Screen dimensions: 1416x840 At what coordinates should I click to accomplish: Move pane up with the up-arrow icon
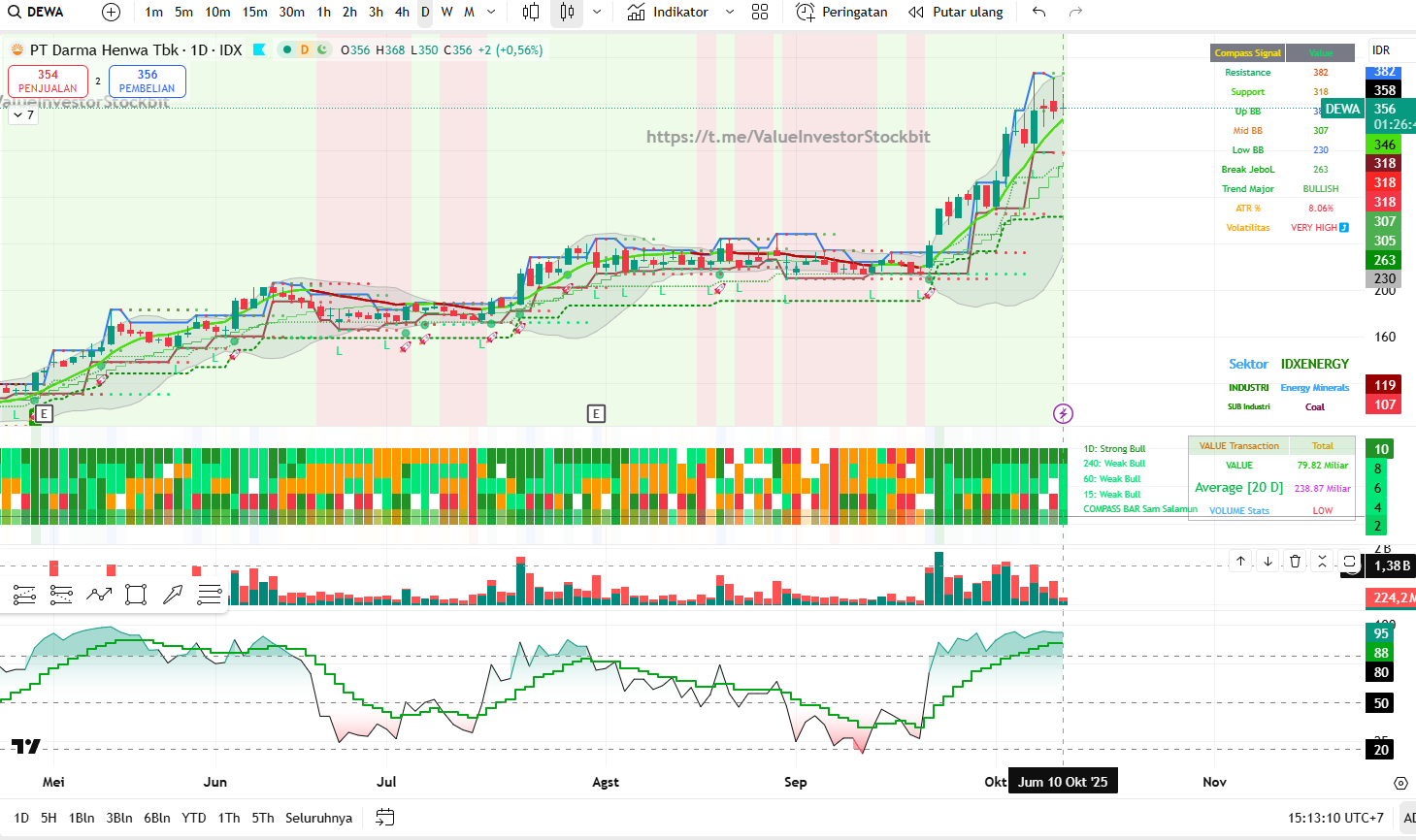point(1240,561)
